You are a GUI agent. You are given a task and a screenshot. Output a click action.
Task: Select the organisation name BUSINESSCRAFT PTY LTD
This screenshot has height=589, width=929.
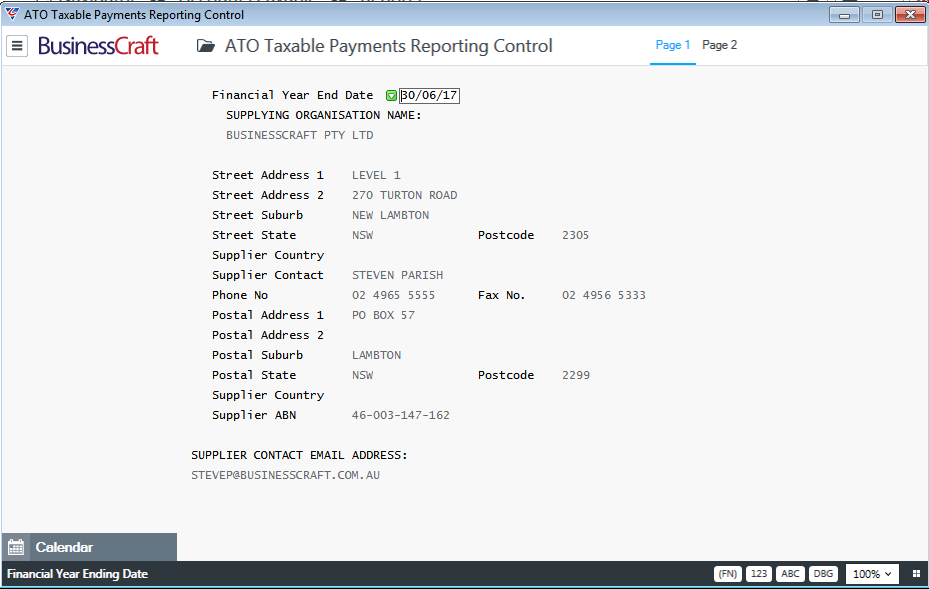(300, 135)
